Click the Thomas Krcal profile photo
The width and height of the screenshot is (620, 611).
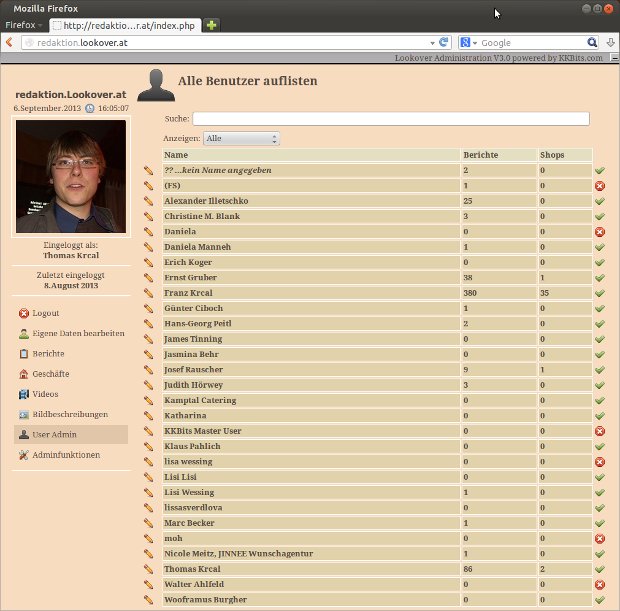pos(71,176)
